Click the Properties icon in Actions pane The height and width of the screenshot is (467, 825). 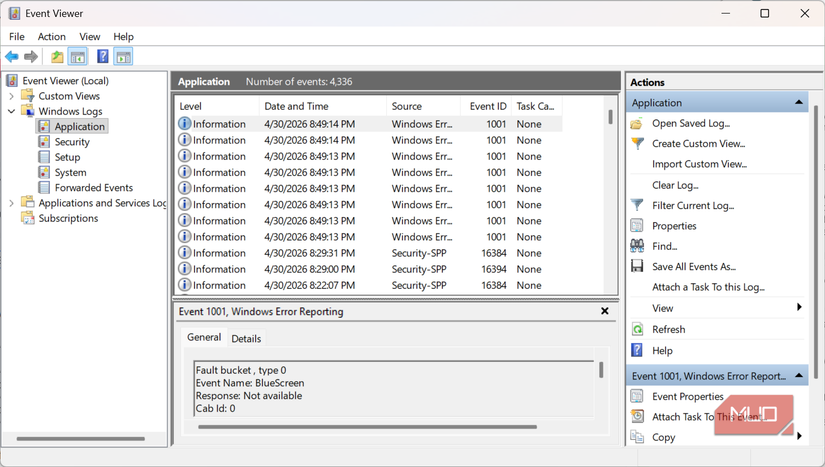click(x=637, y=226)
